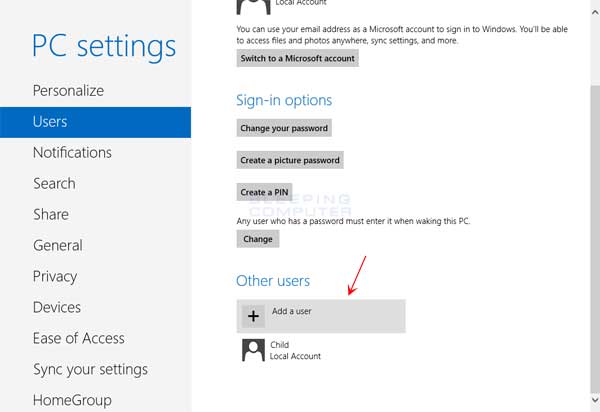This screenshot has height=412, width=600.
Task: Click Create a picture password button
Action: (290, 160)
